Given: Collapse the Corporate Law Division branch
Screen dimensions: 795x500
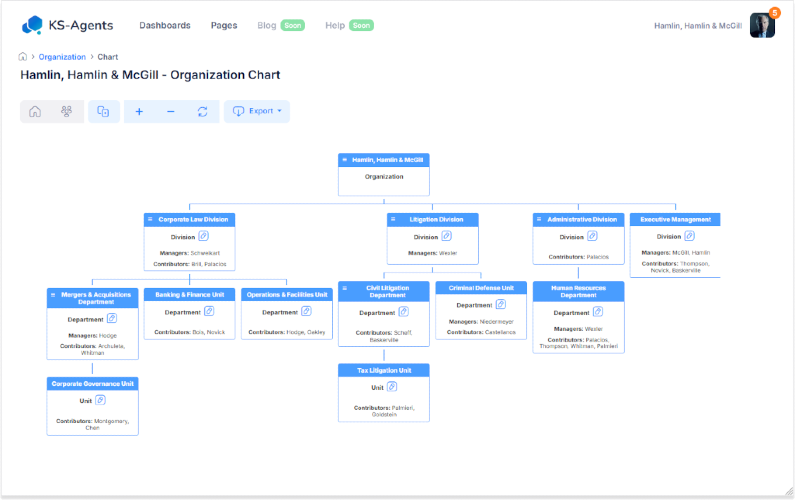Looking at the screenshot, I should tap(150, 219).
